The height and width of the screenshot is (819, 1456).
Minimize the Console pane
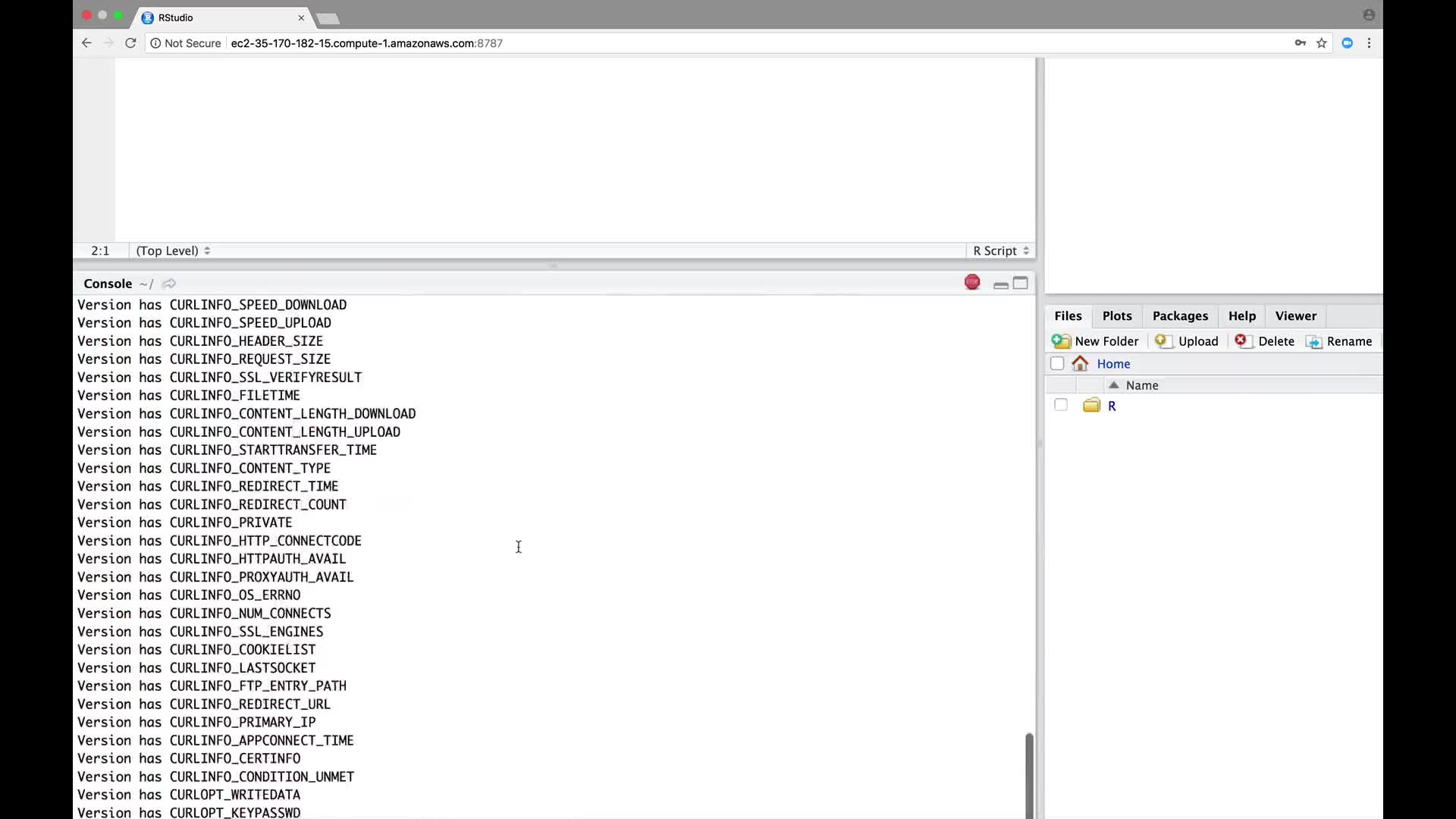1000,284
